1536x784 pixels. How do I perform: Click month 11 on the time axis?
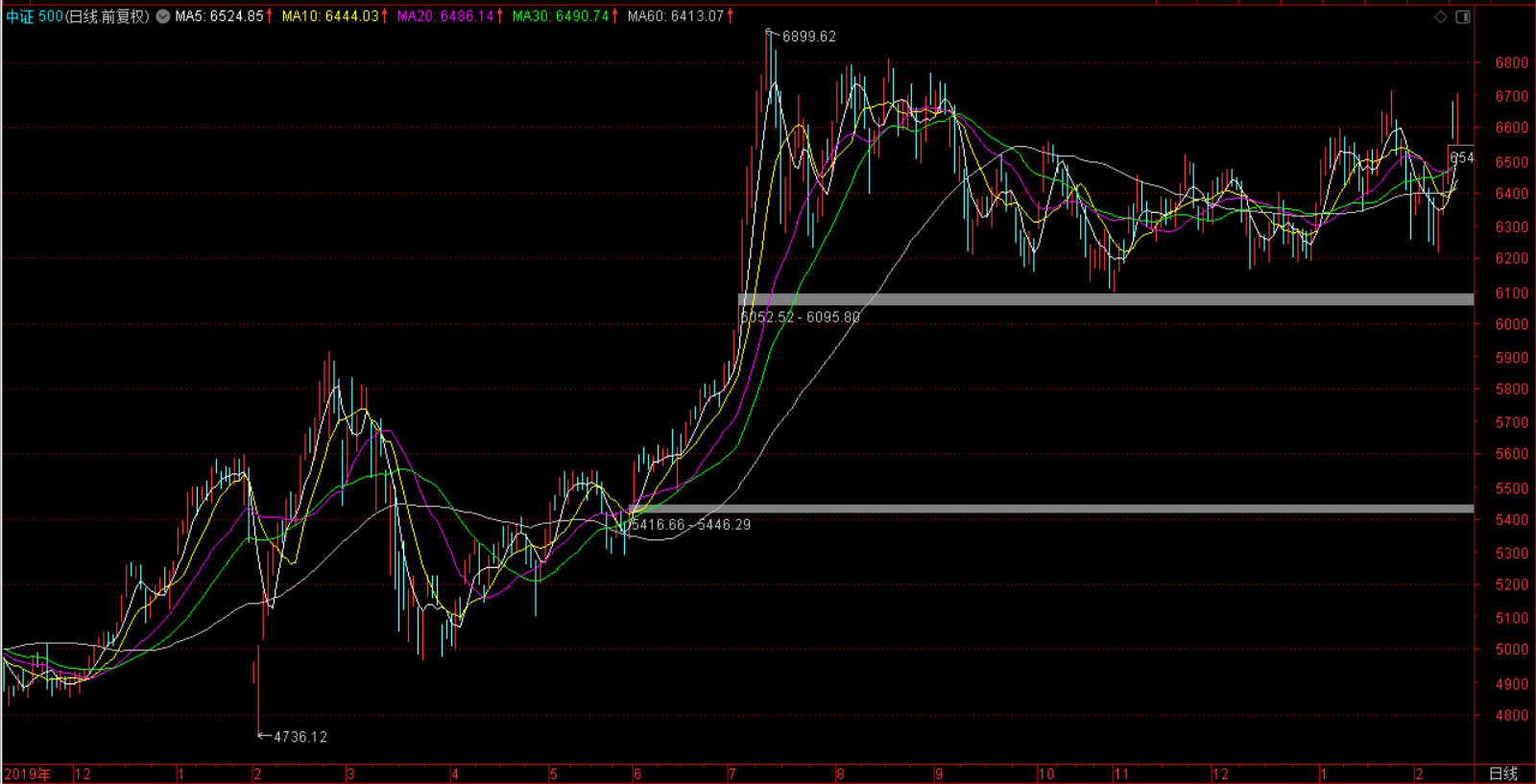pos(1120,773)
